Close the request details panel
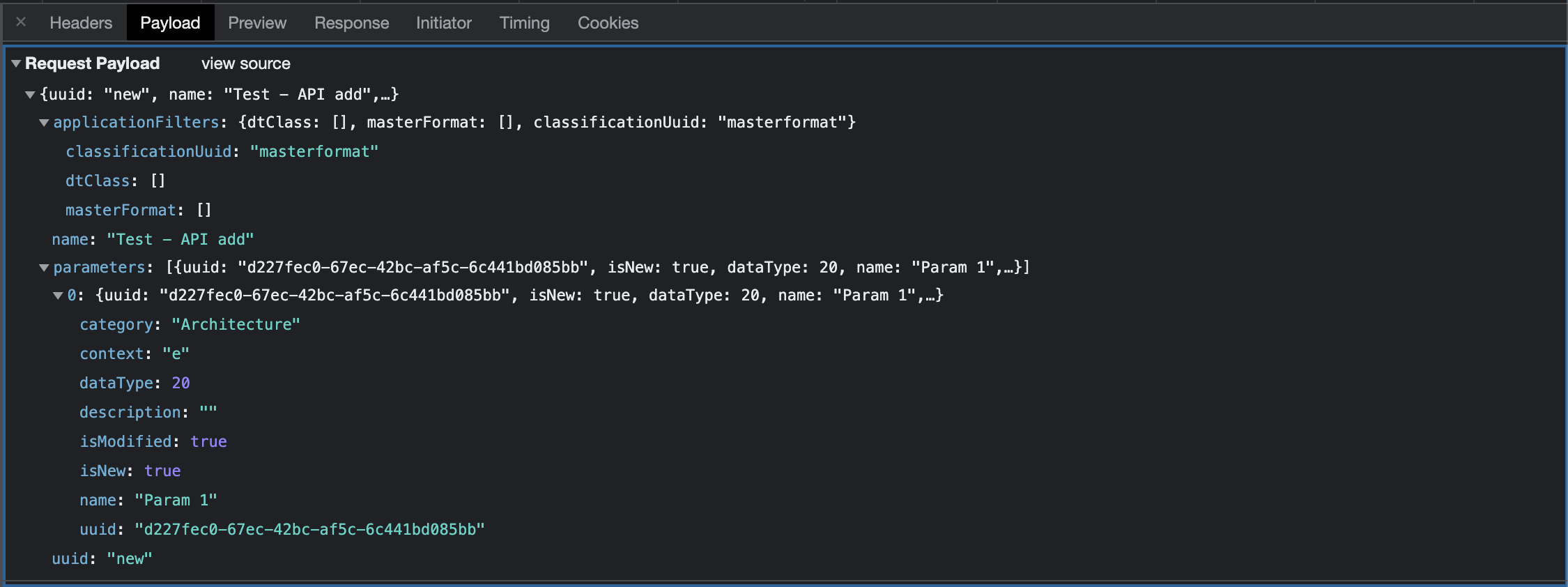1568x587 pixels. click(21, 22)
